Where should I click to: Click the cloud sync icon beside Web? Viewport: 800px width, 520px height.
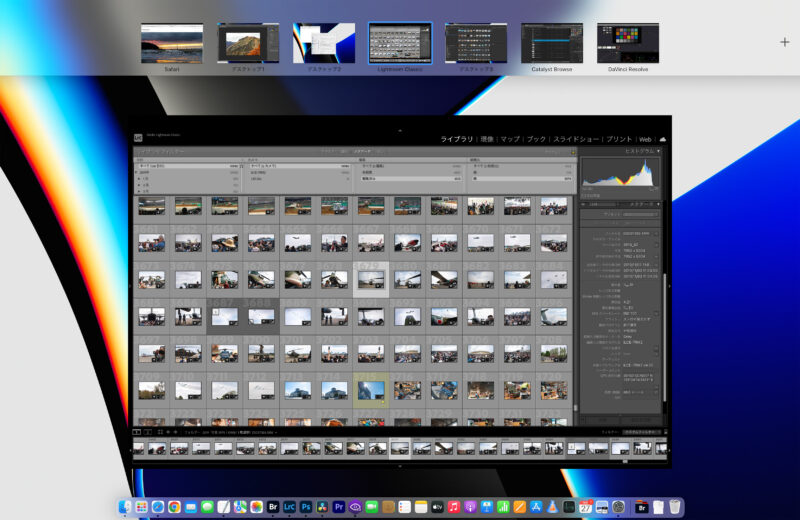pyautogui.click(x=663, y=139)
